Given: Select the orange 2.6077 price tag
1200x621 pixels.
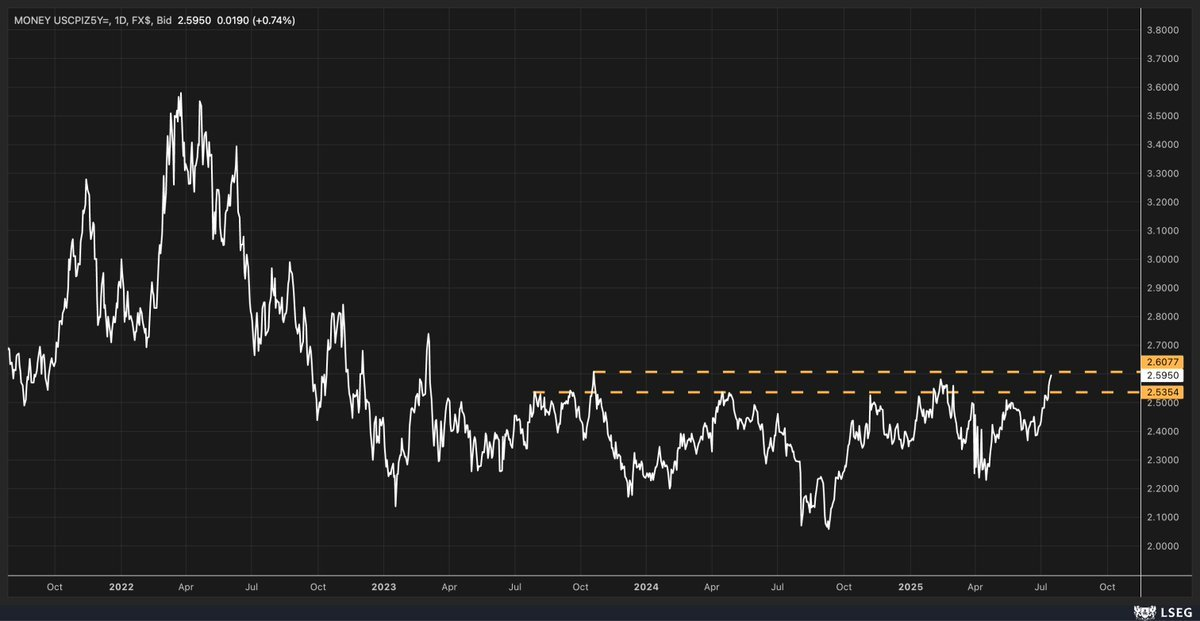Looking at the screenshot, I should coord(1159,360).
